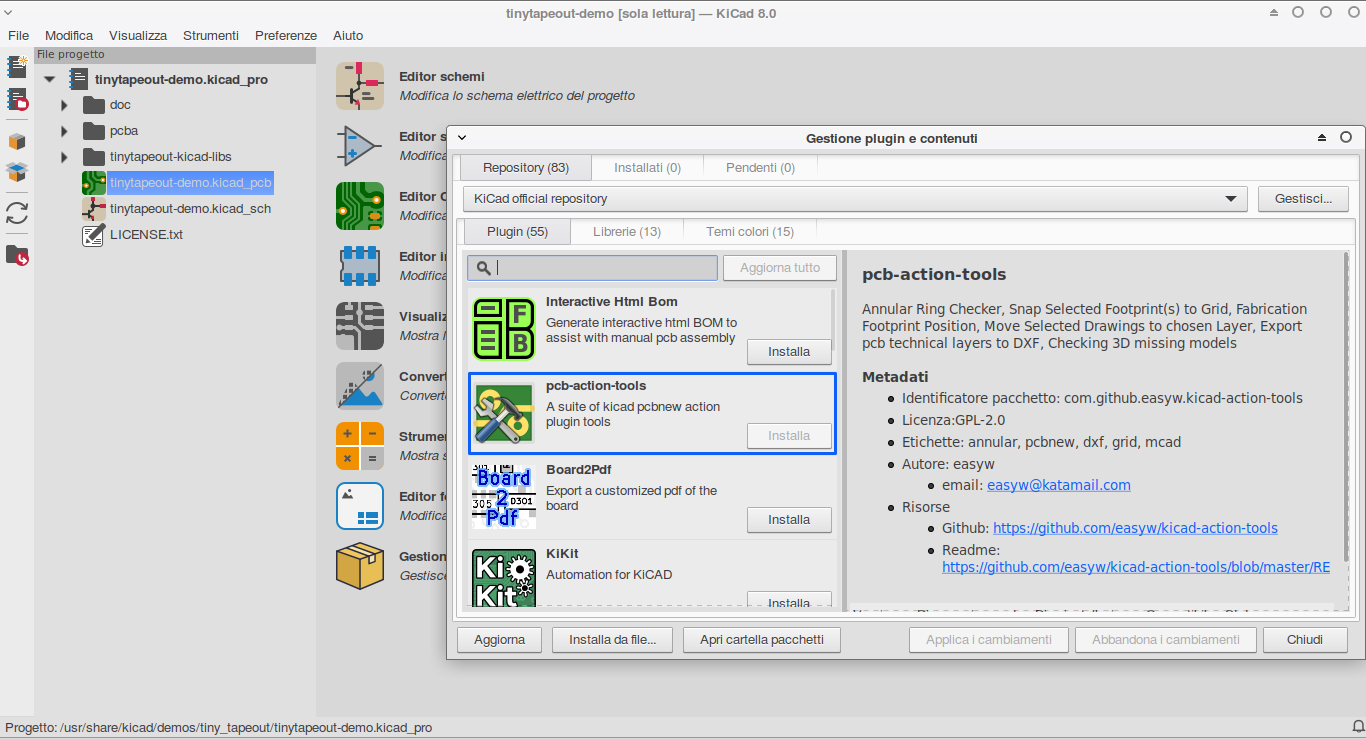Launch the orange calculator tools icon
The height and width of the screenshot is (739, 1366).
(360, 446)
